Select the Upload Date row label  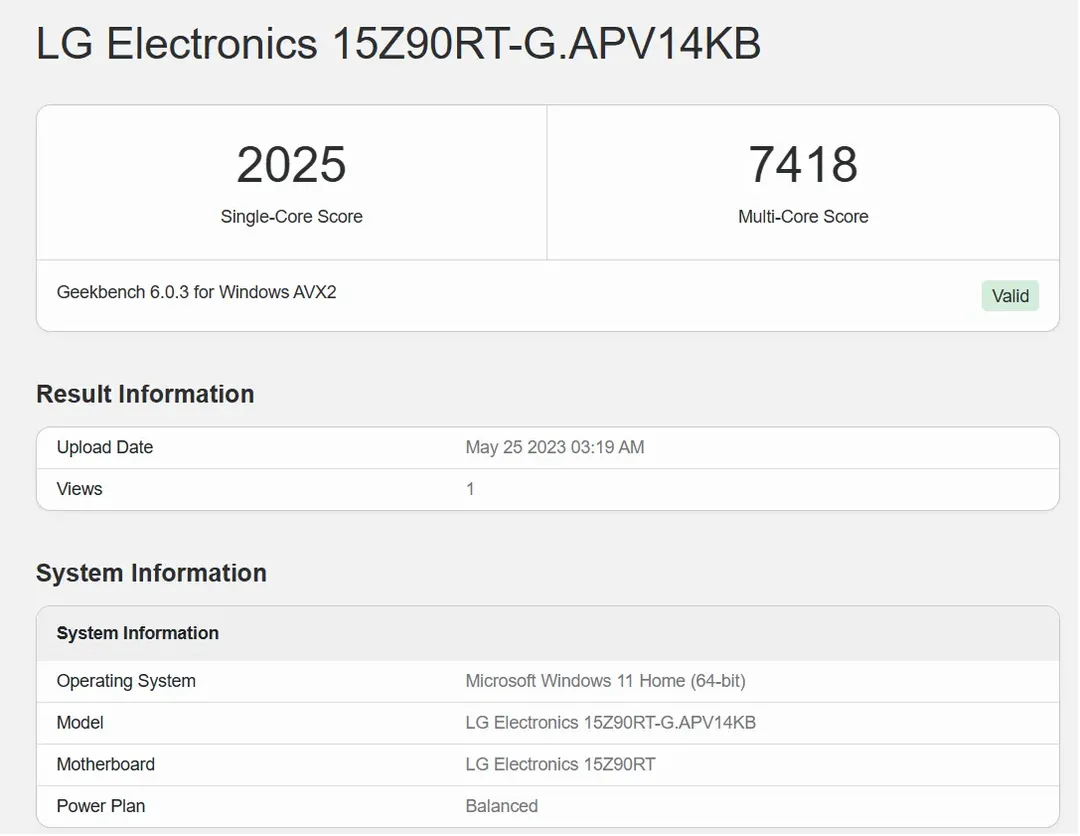[105, 447]
